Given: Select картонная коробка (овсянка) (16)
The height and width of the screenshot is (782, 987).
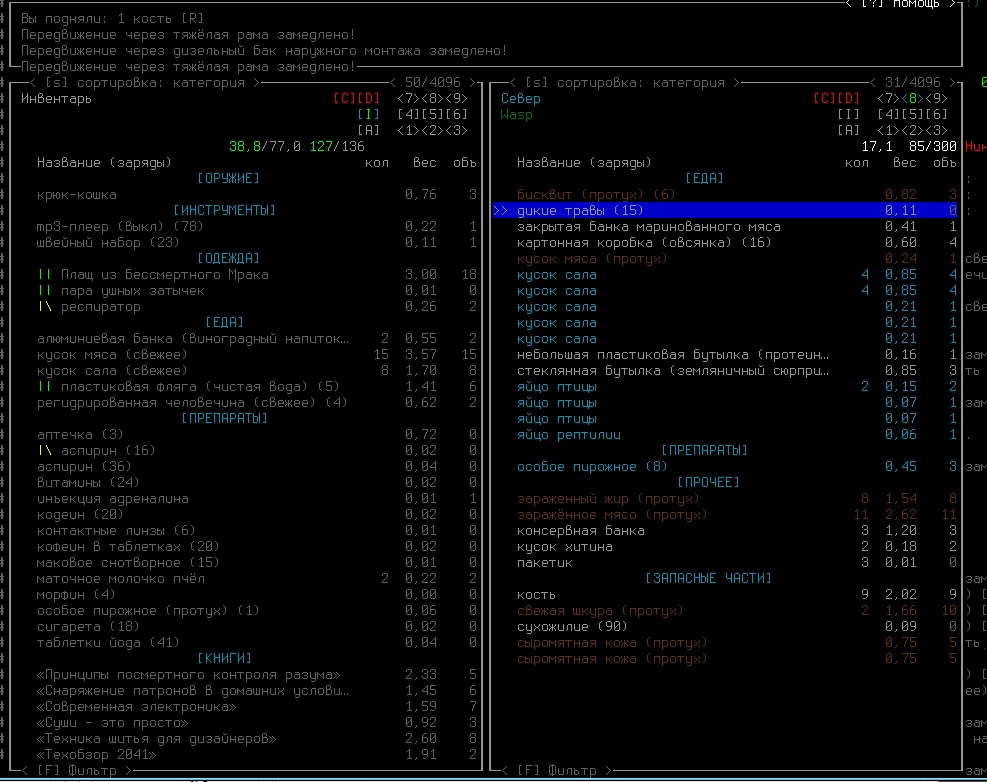Looking at the screenshot, I should [x=736, y=242].
